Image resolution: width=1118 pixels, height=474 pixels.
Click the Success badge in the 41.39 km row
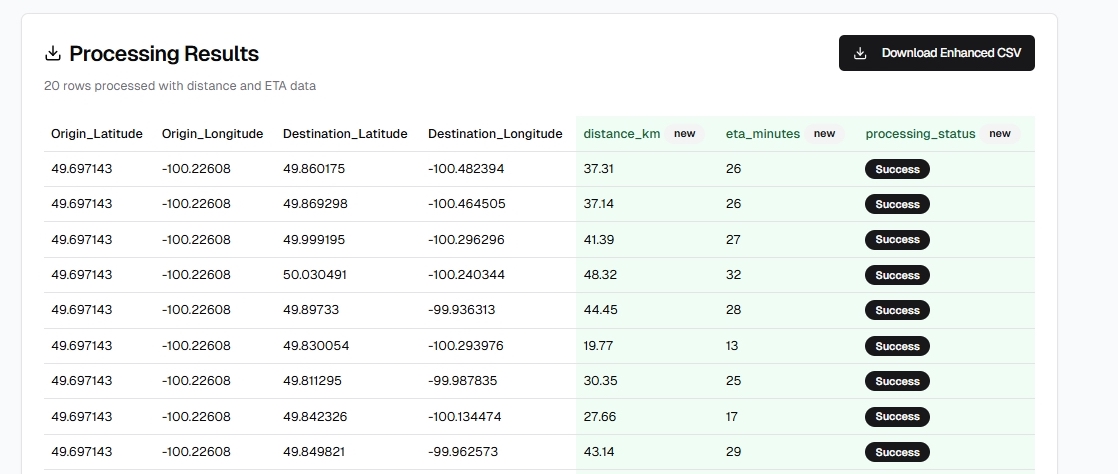[x=897, y=239]
